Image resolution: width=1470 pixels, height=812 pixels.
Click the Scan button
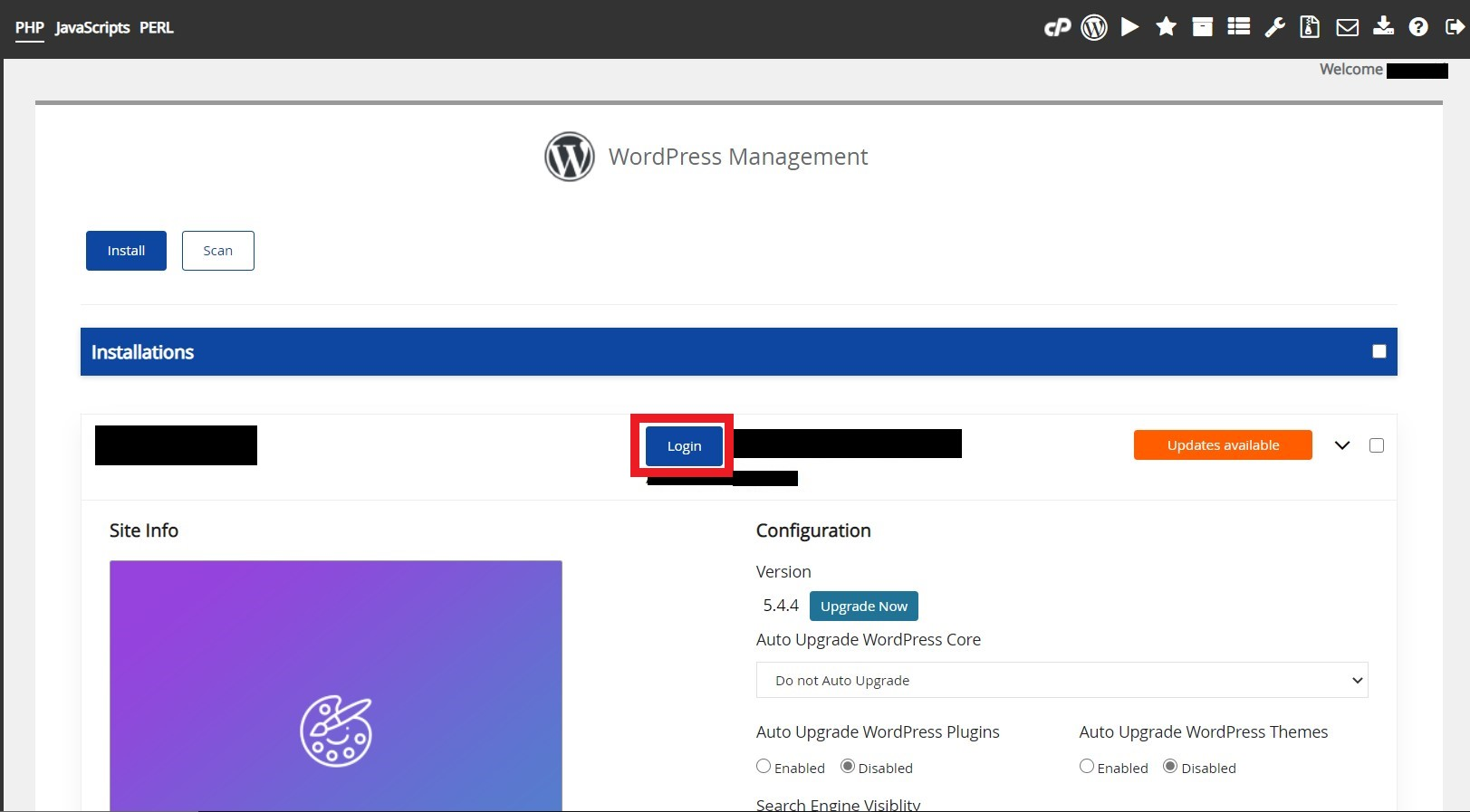point(217,251)
